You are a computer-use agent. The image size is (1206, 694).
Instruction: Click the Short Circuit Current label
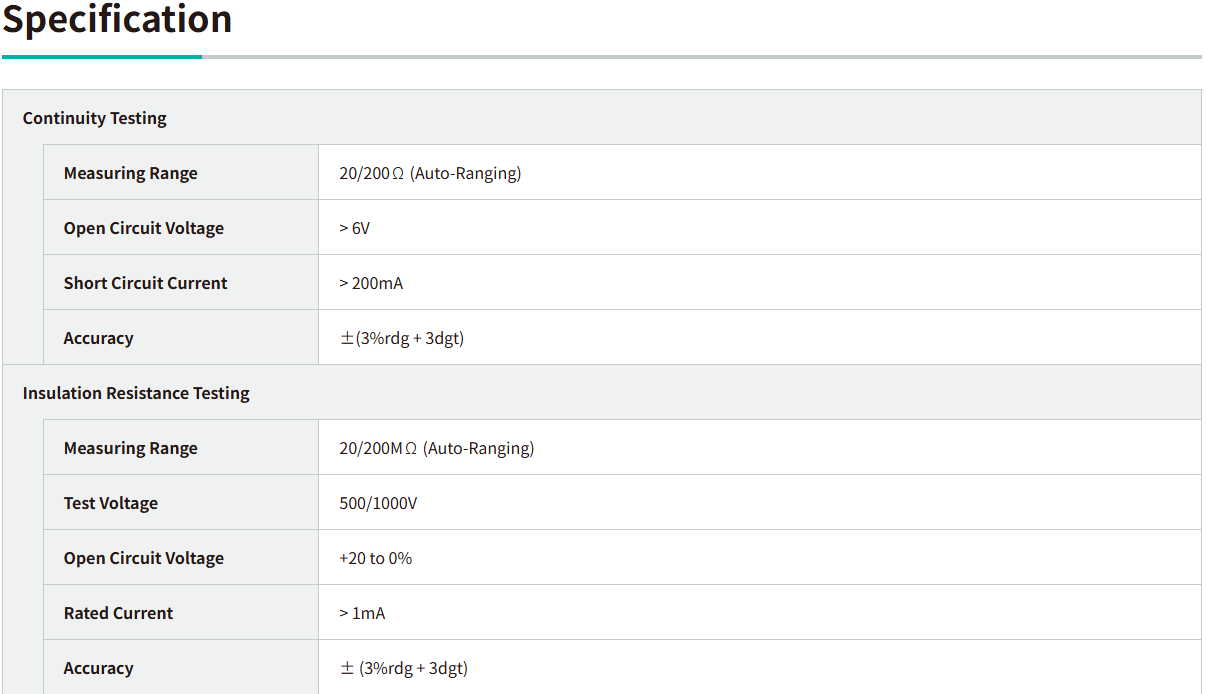[146, 283]
